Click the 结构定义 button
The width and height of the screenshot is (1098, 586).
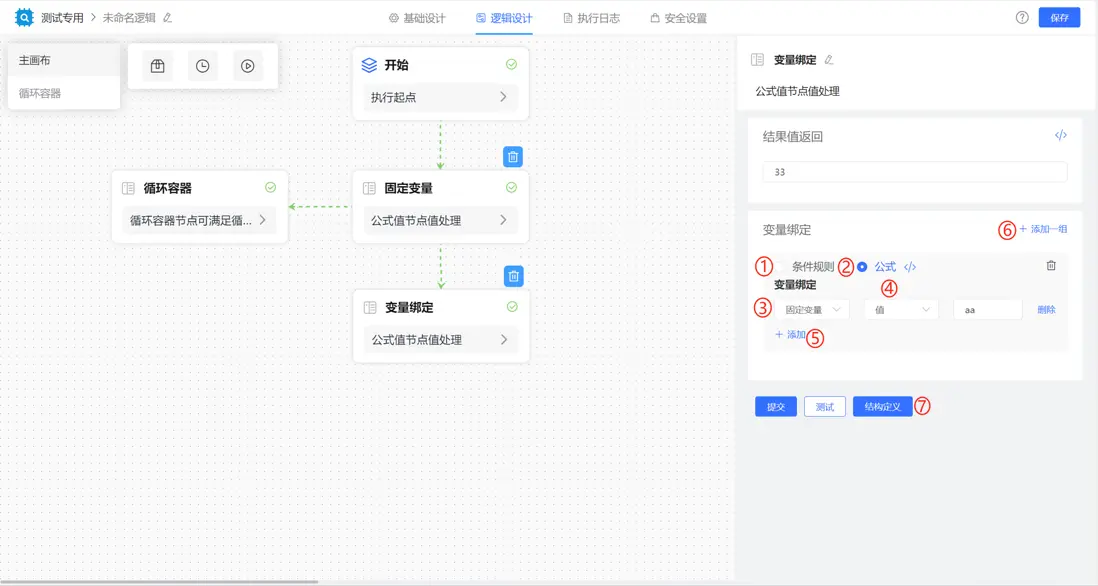click(x=882, y=407)
